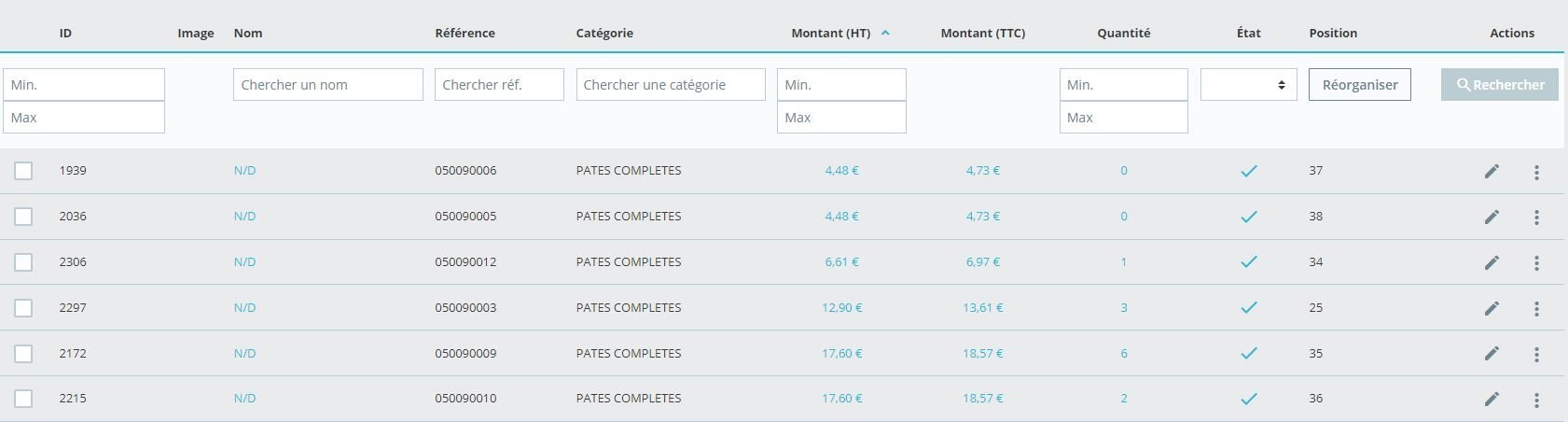Open the État filter dropdown
The width and height of the screenshot is (1568, 422).
pyautogui.click(x=1248, y=84)
